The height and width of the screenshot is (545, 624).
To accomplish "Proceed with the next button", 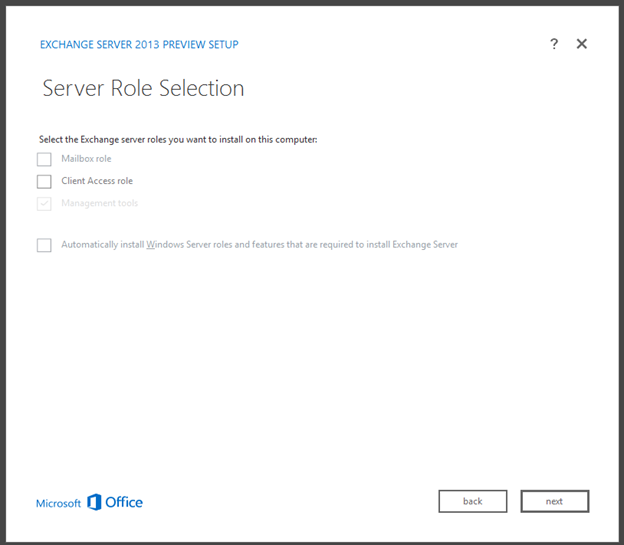I will 555,501.
